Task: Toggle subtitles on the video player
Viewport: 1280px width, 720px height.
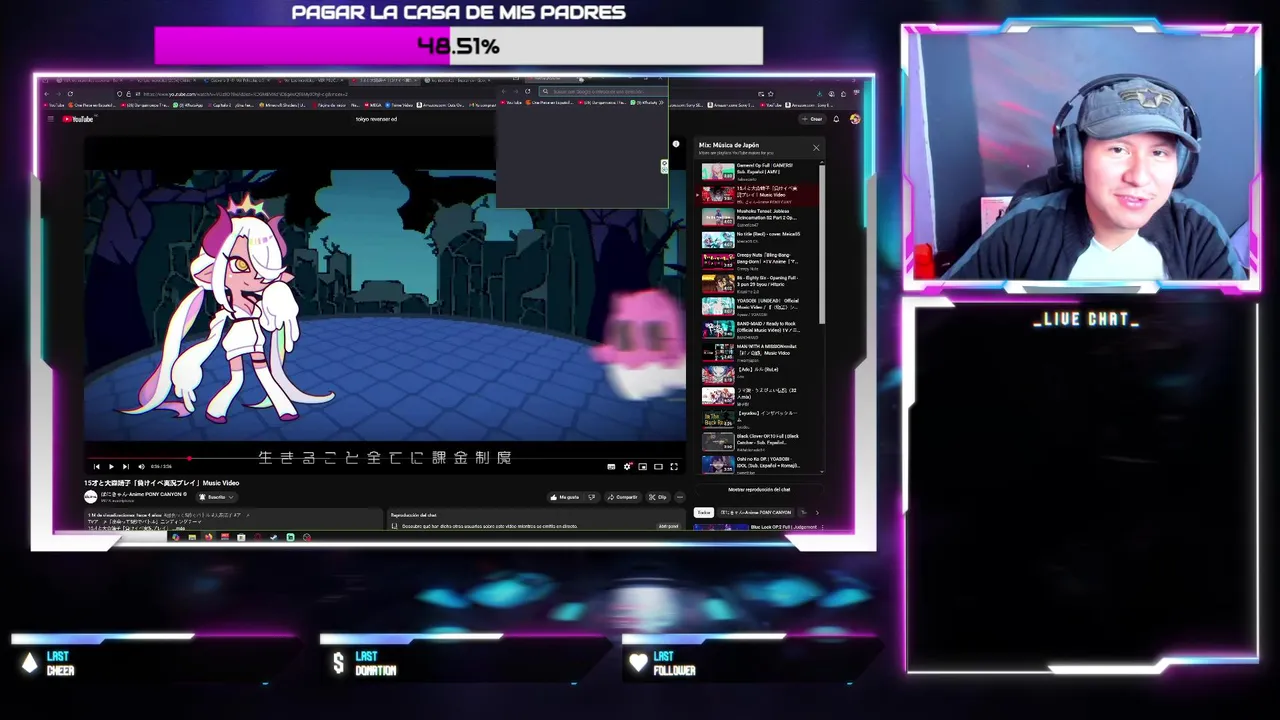Action: click(611, 467)
